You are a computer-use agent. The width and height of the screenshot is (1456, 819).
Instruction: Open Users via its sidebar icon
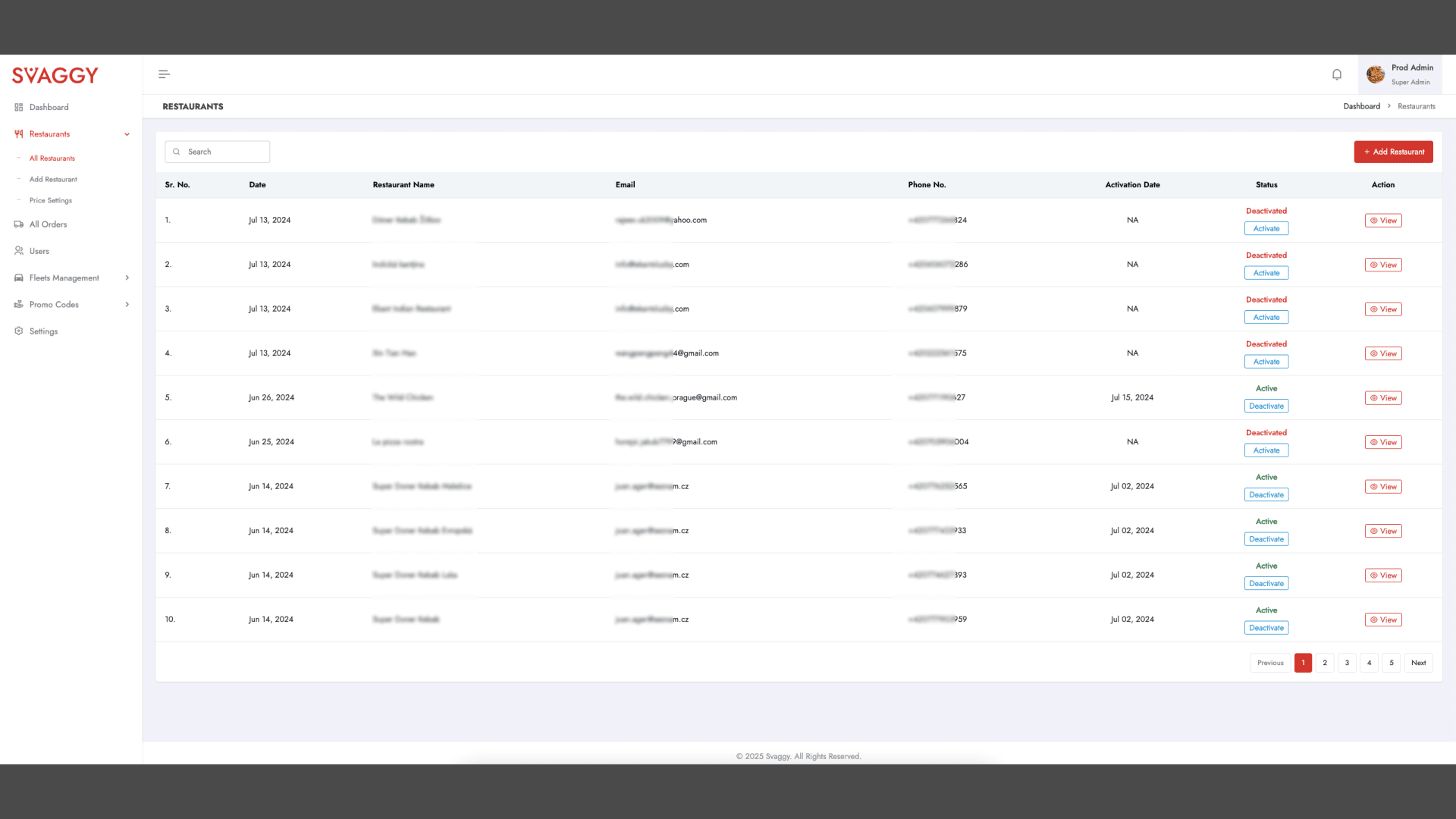(18, 250)
